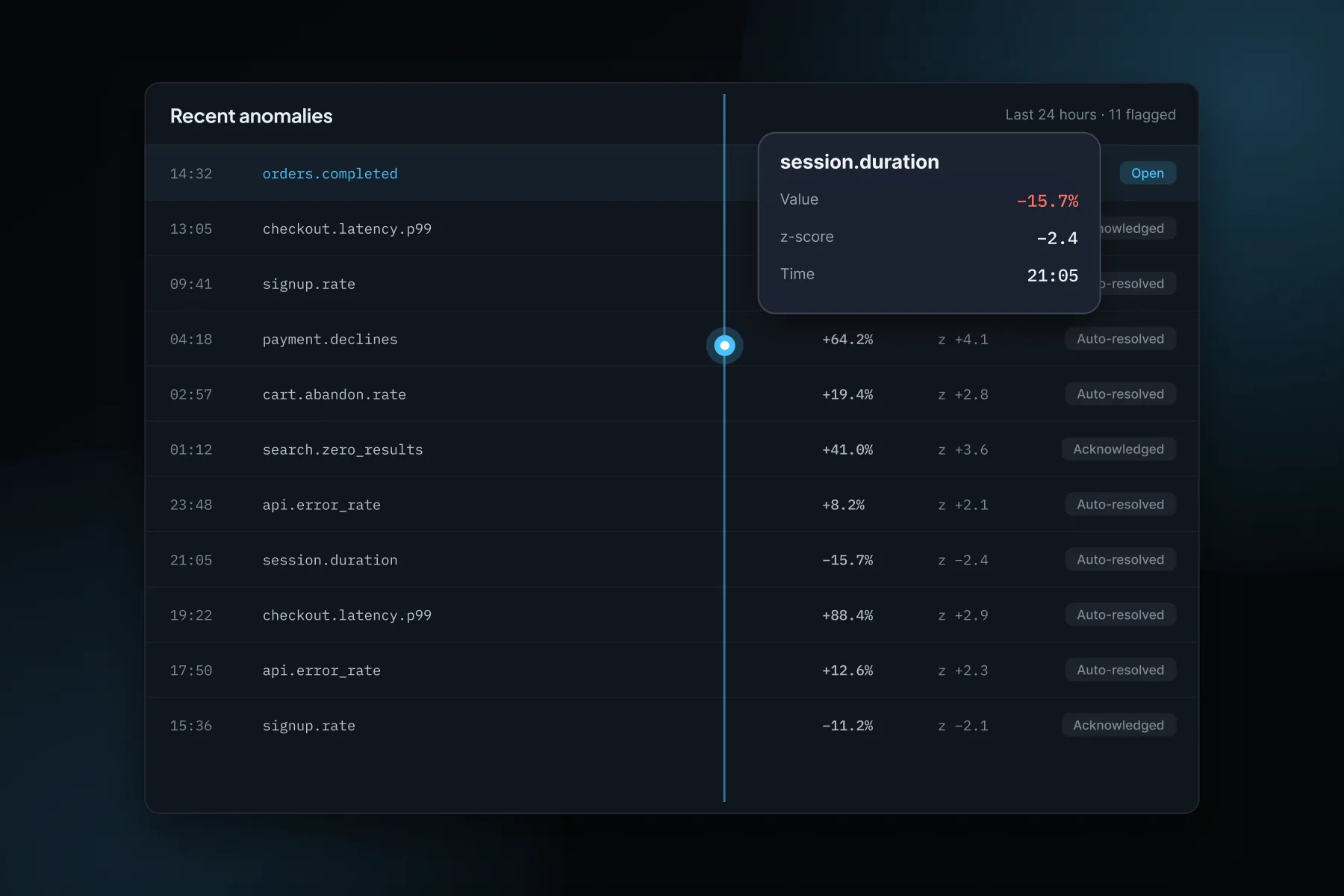1344x896 pixels.
Task: Click the z +3.6 score value
Action: click(x=963, y=449)
